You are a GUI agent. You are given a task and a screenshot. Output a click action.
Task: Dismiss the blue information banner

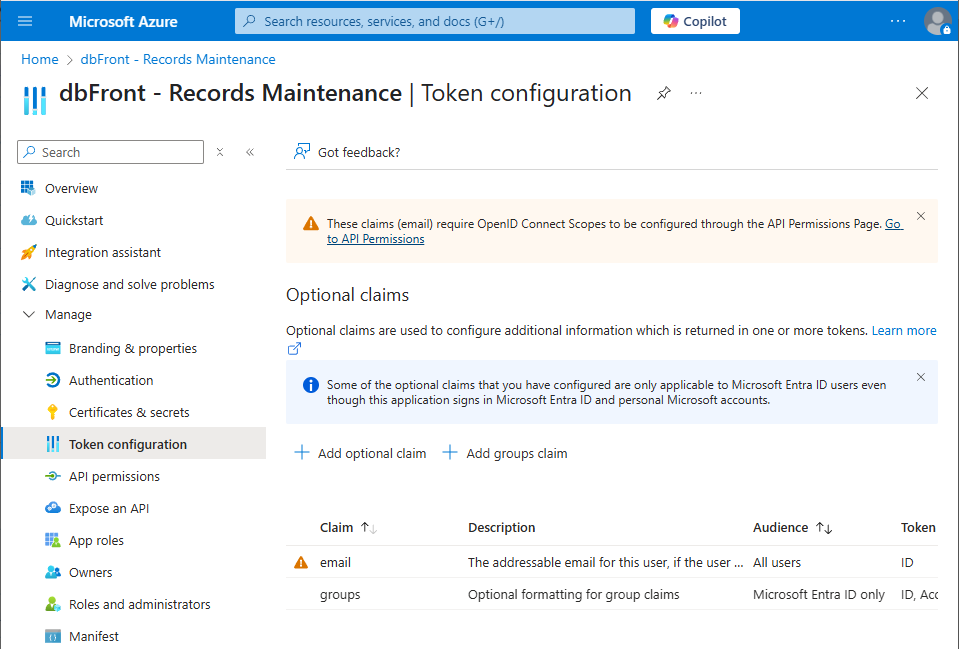coord(921,377)
